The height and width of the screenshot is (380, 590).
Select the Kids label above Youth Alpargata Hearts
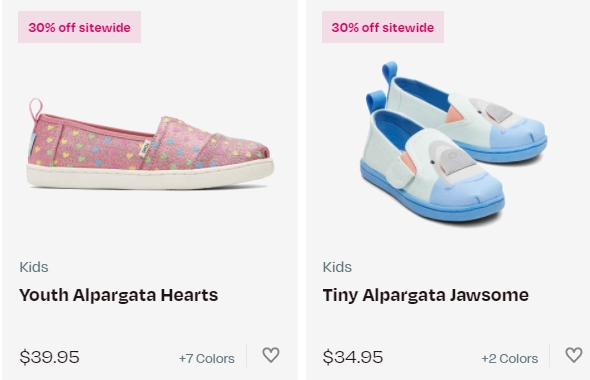point(34,267)
